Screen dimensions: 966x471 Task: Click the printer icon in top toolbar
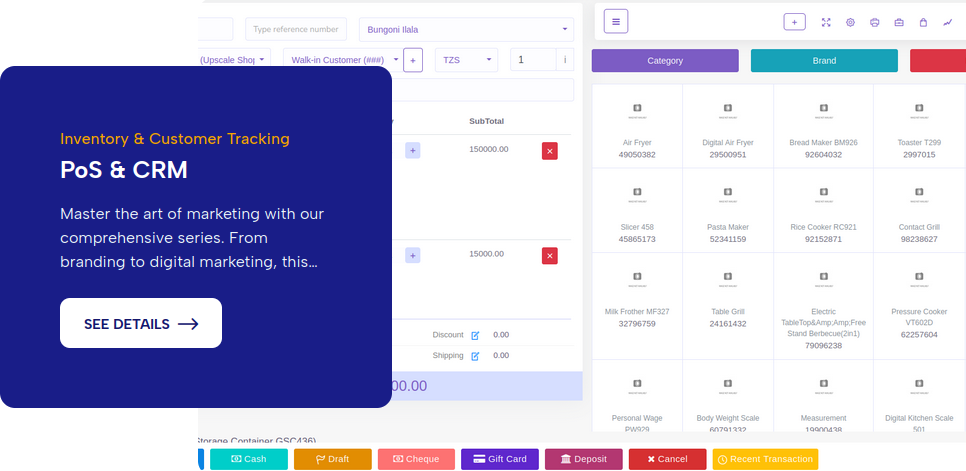(x=875, y=22)
